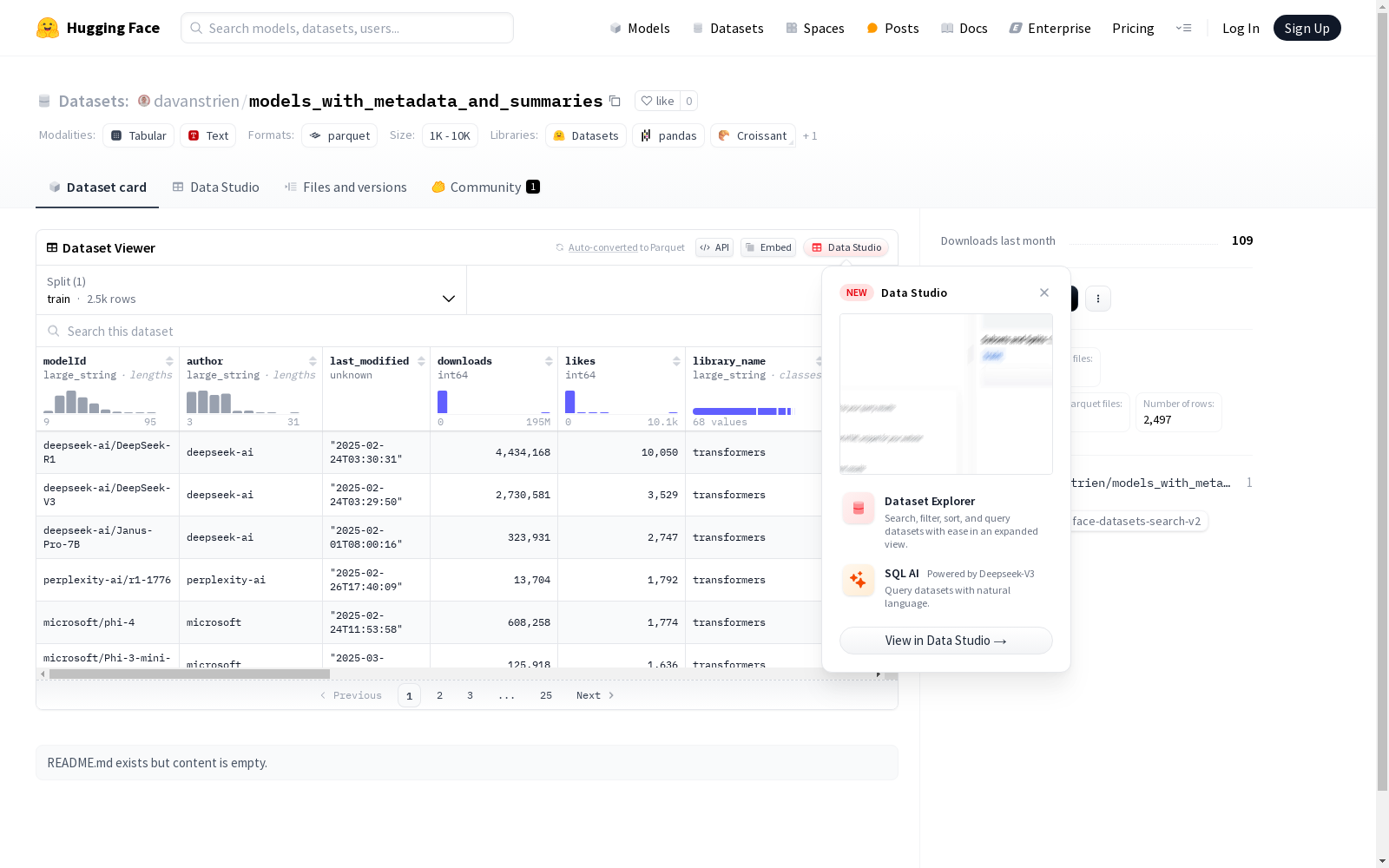
Task: Sort by author column
Action: click(x=313, y=361)
